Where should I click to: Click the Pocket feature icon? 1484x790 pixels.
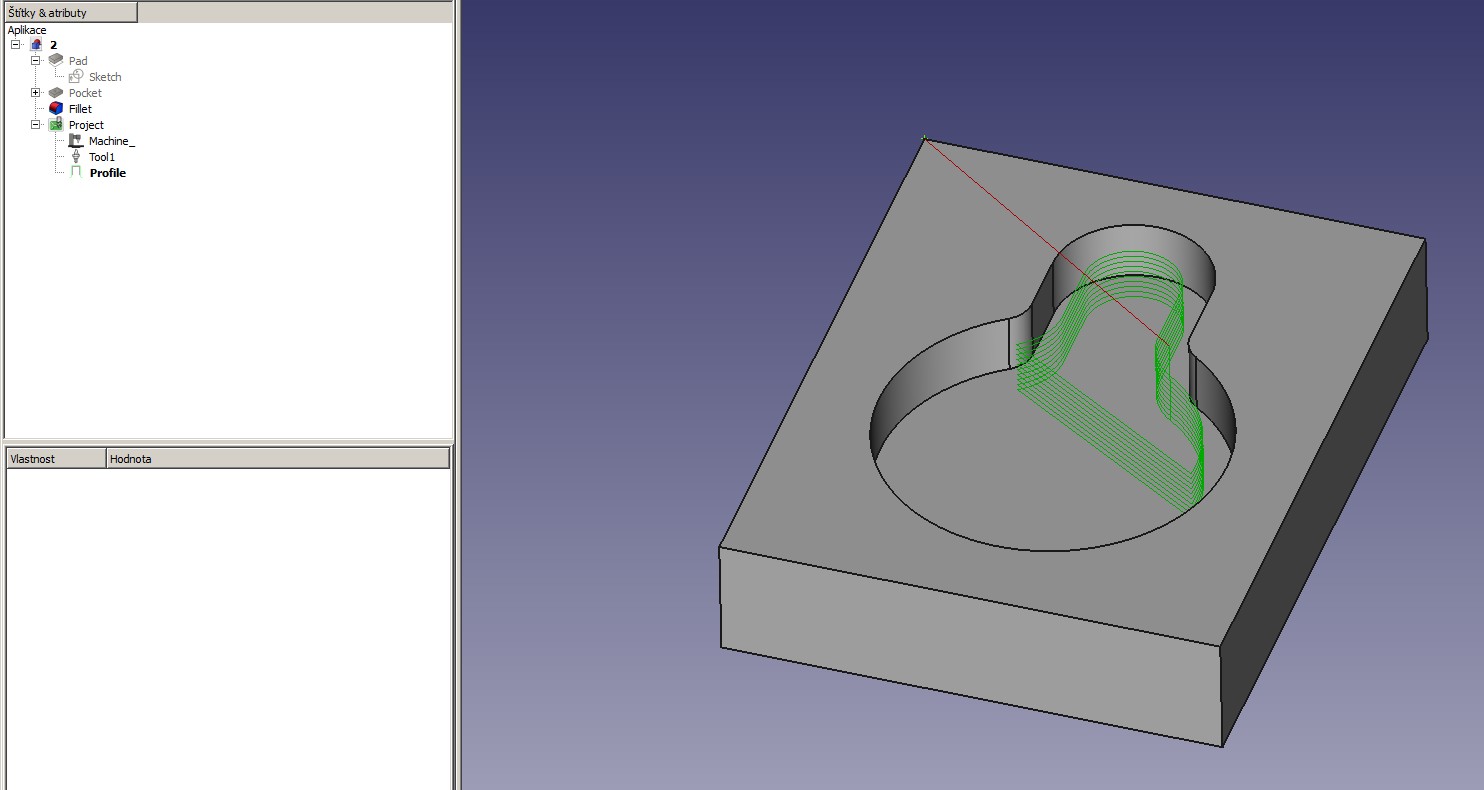click(x=56, y=93)
